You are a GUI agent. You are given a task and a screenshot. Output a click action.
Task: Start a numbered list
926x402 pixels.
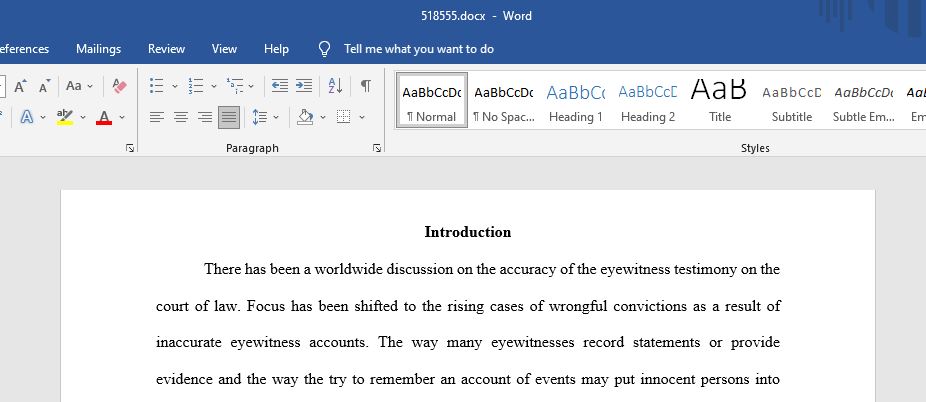(x=195, y=86)
